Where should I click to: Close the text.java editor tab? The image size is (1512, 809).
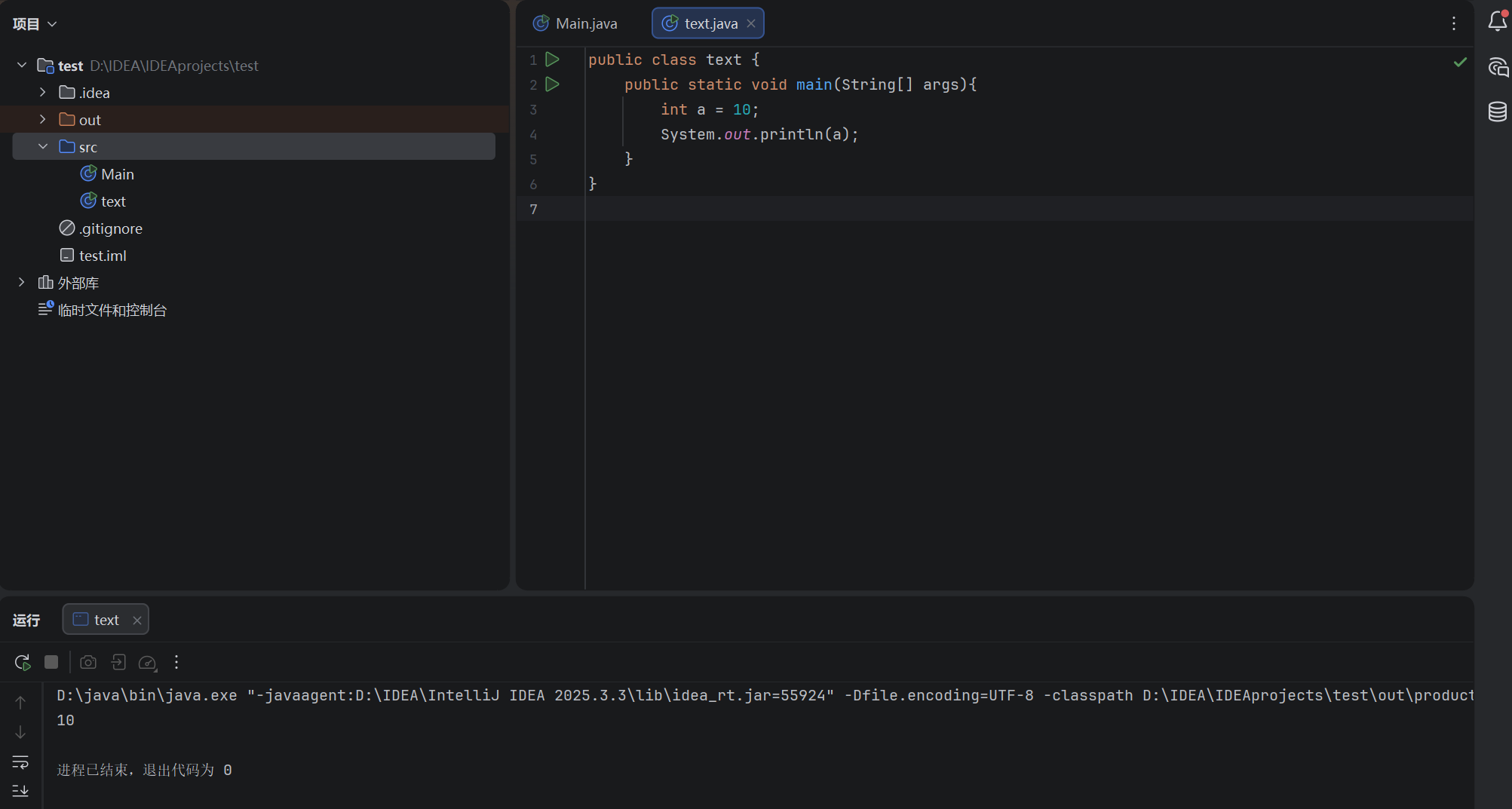[751, 23]
